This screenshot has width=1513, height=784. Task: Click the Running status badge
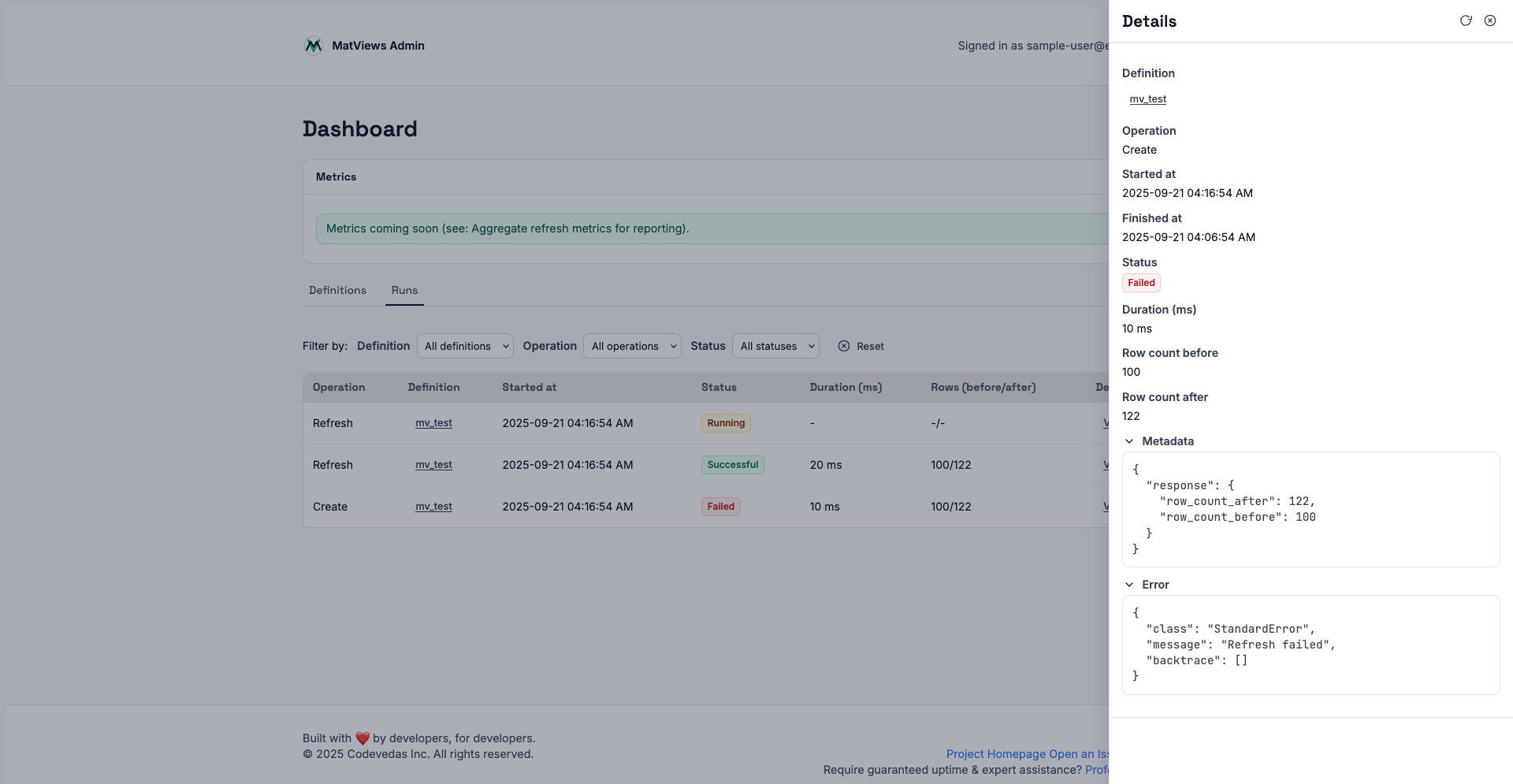tap(726, 423)
